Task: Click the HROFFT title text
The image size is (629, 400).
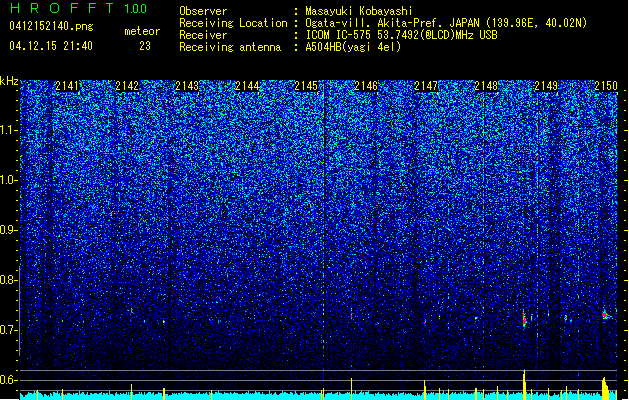Action: [62, 8]
